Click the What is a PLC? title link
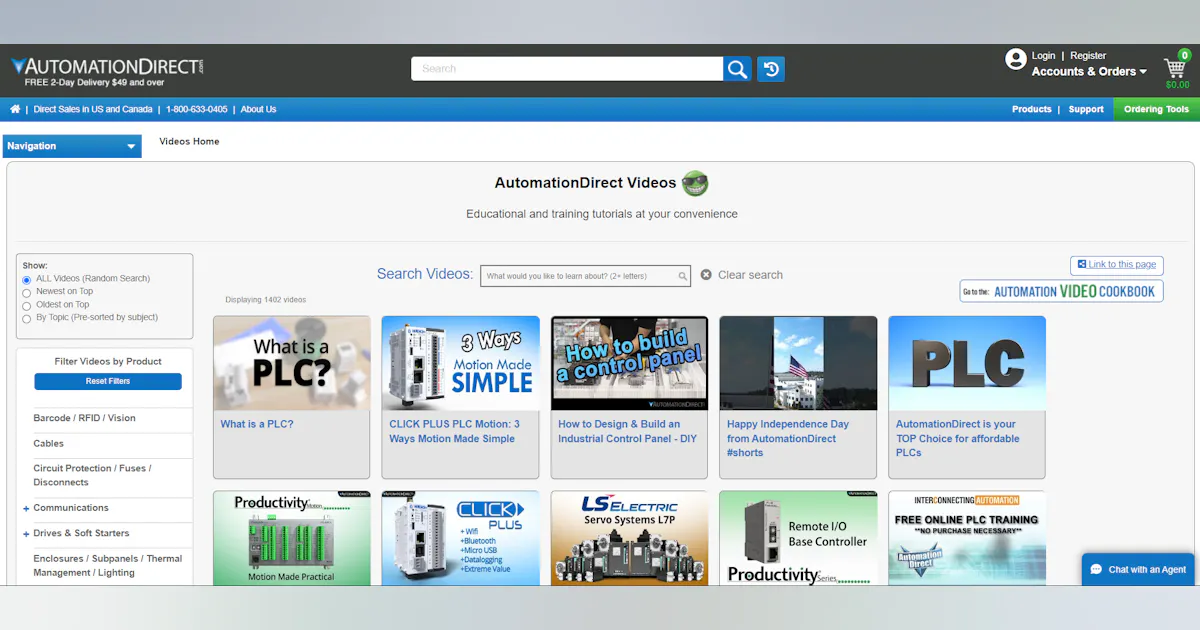The height and width of the screenshot is (630, 1200). (257, 424)
